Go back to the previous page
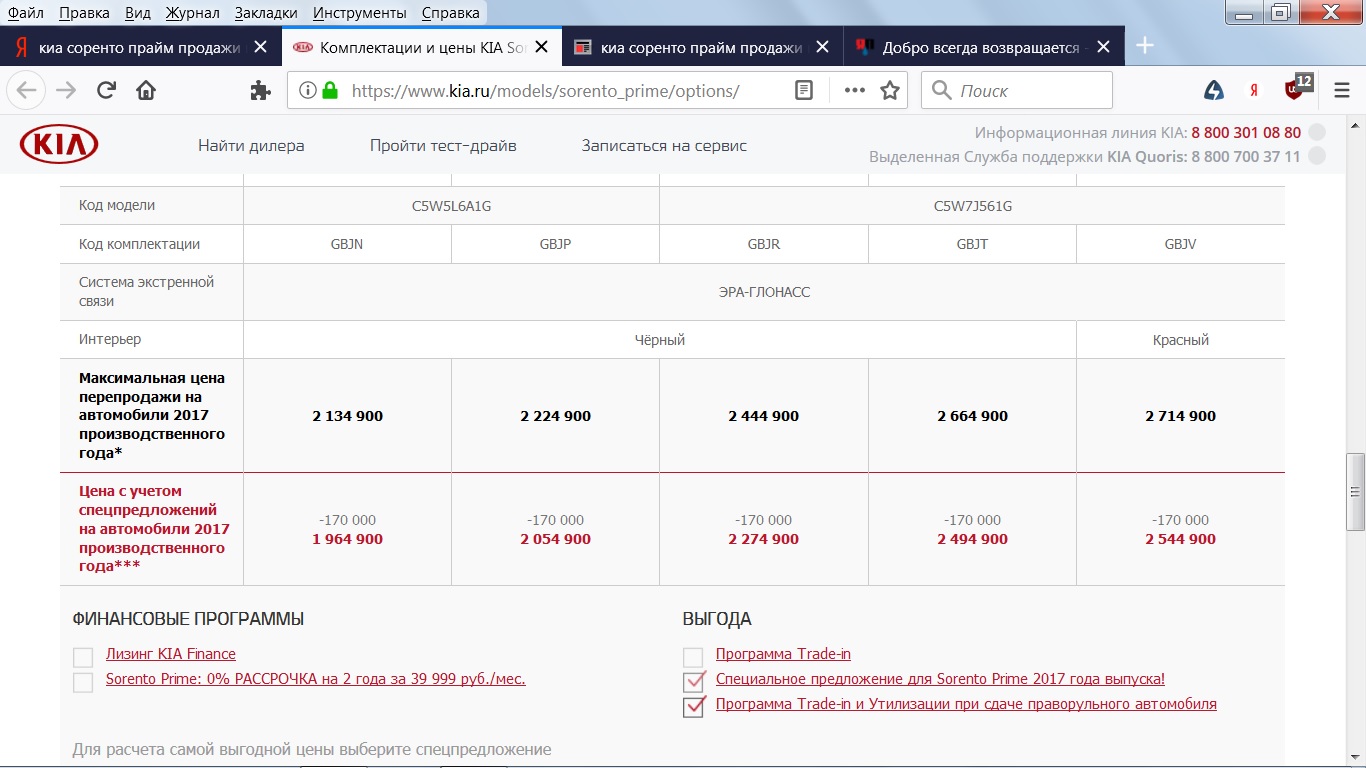1366x768 pixels. [x=27, y=90]
